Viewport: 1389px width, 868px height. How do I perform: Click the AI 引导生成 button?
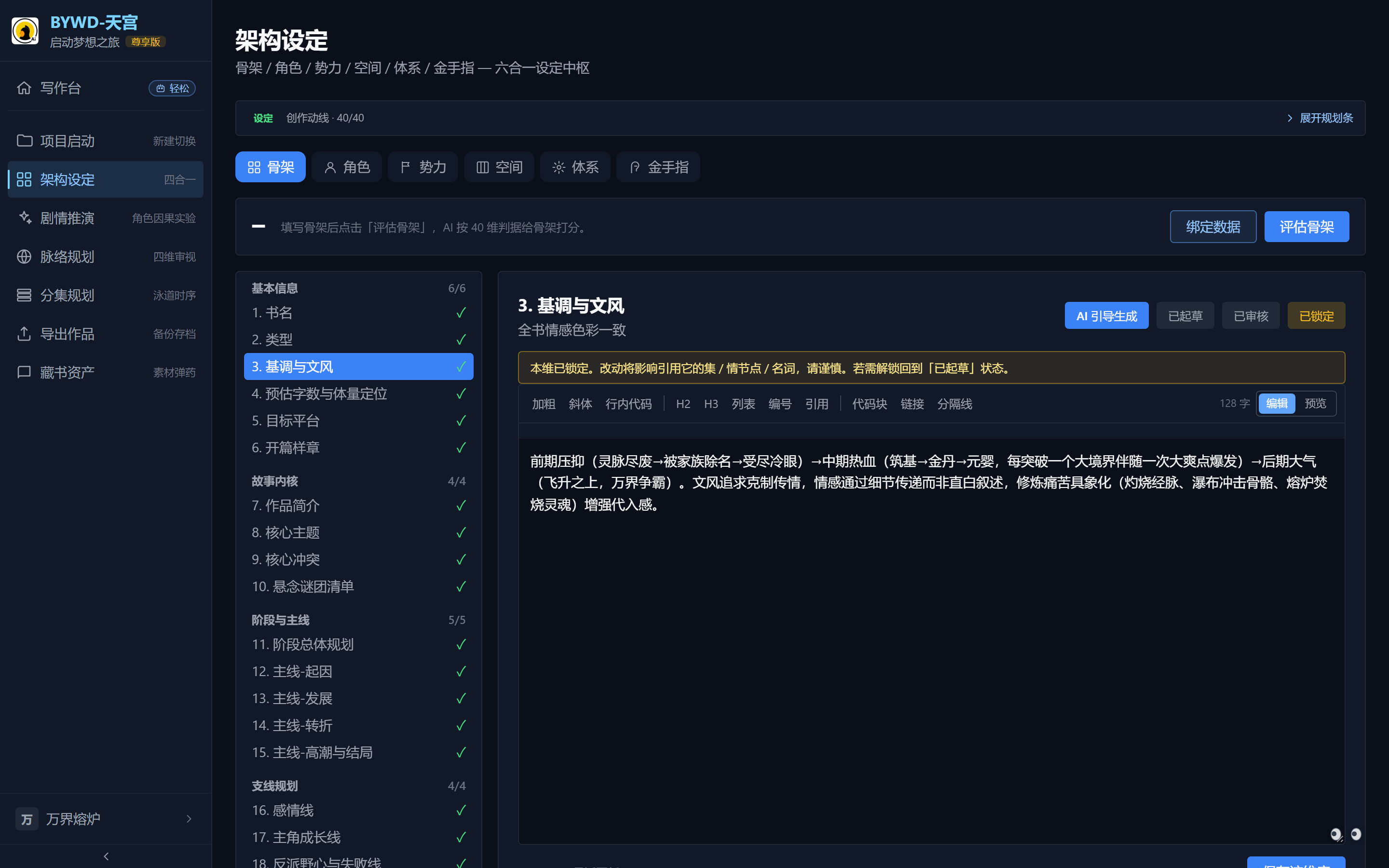click(x=1106, y=316)
